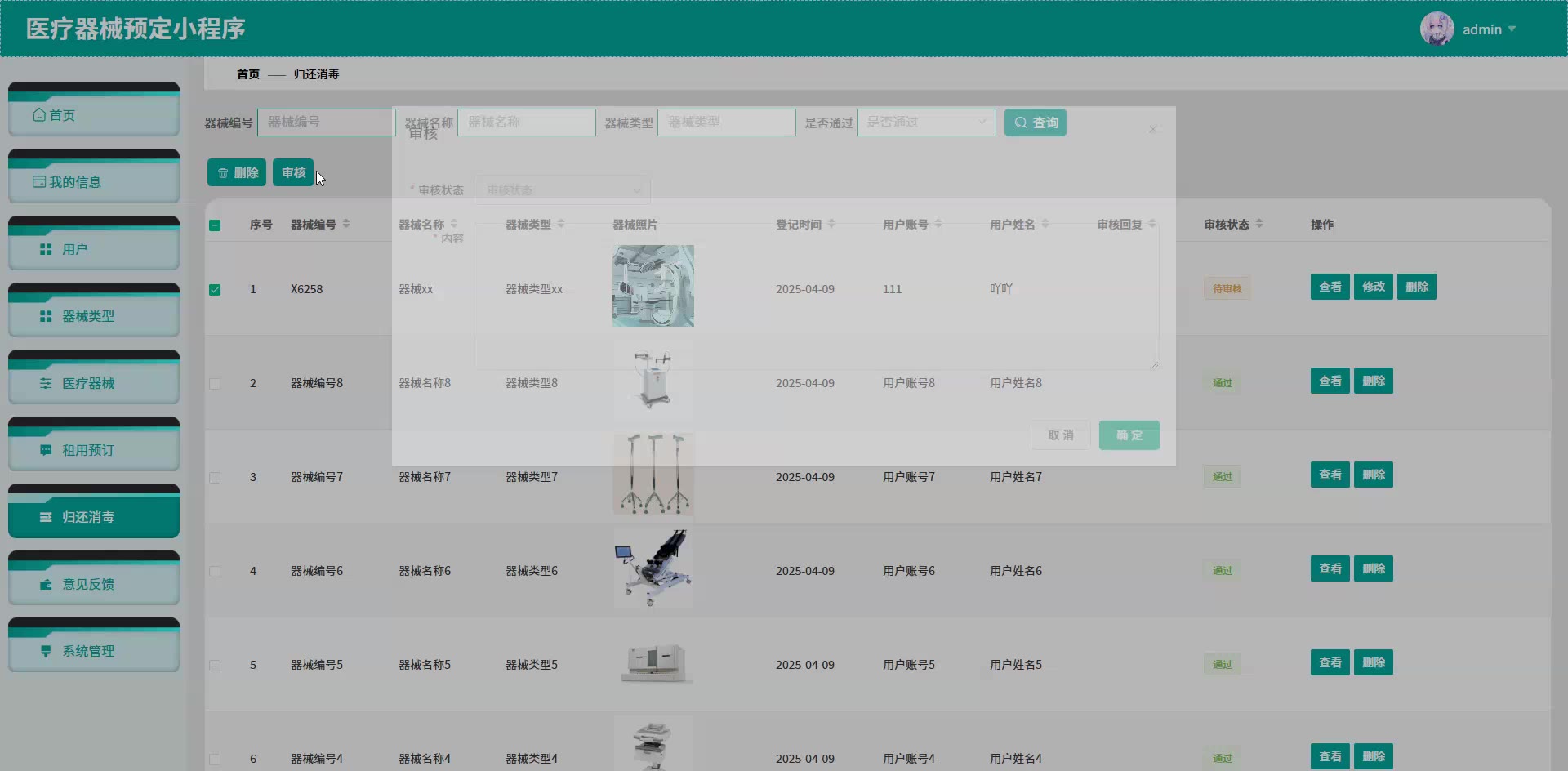Go to 首页 in the sidebar
Image resolution: width=1568 pixels, height=771 pixels.
[94, 109]
